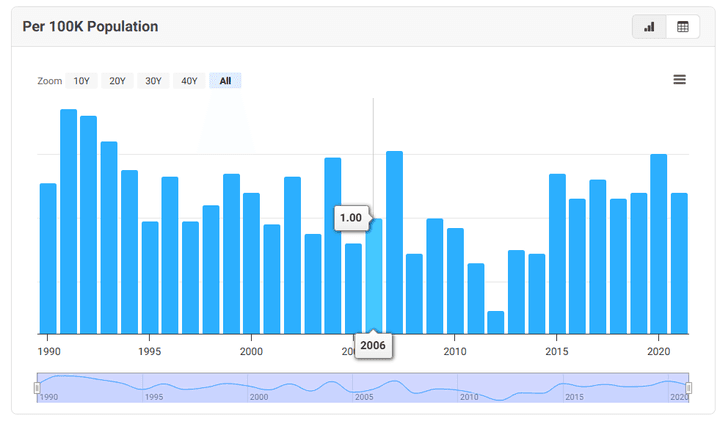Select the All zoom option
This screenshot has height=426, width=720.
pos(225,81)
